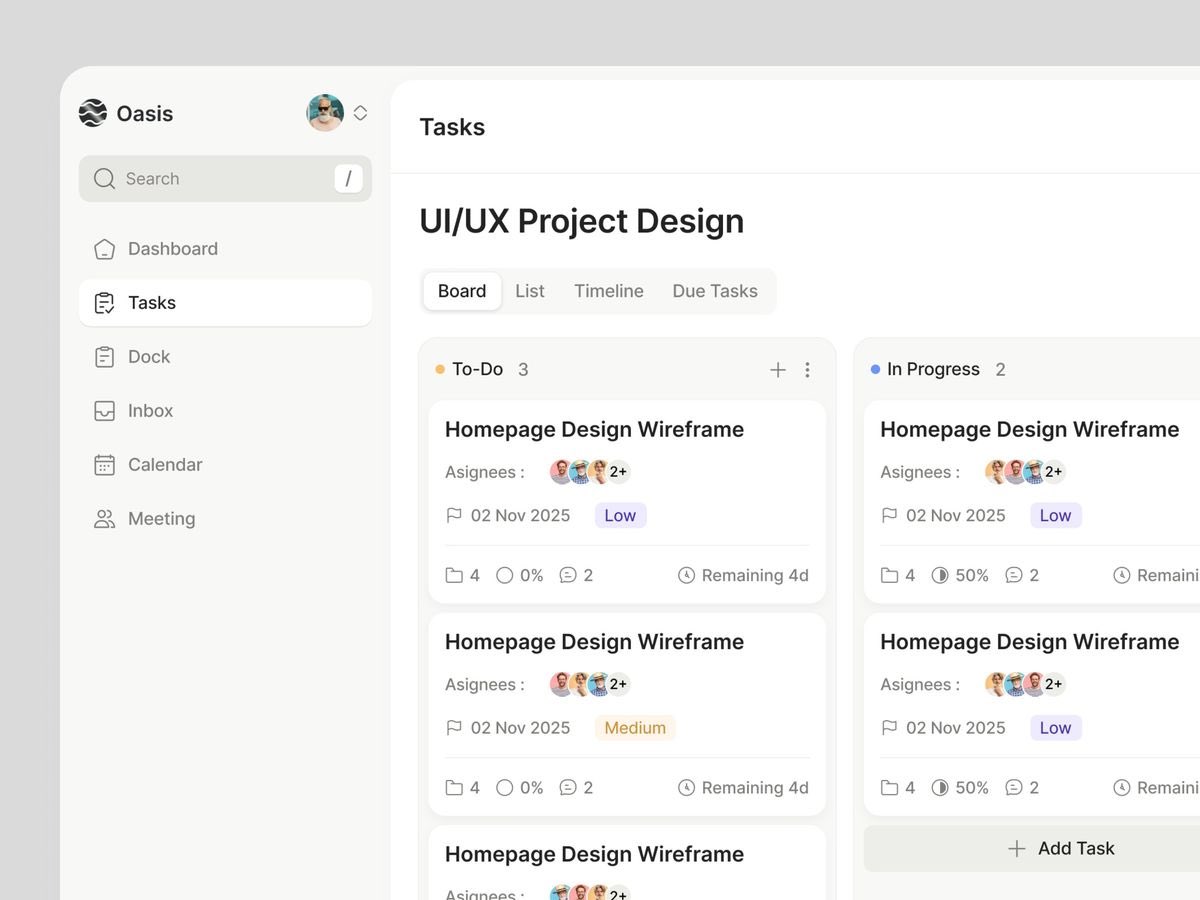The width and height of the screenshot is (1200, 900).
Task: Open the Dock panel
Action: (x=148, y=356)
